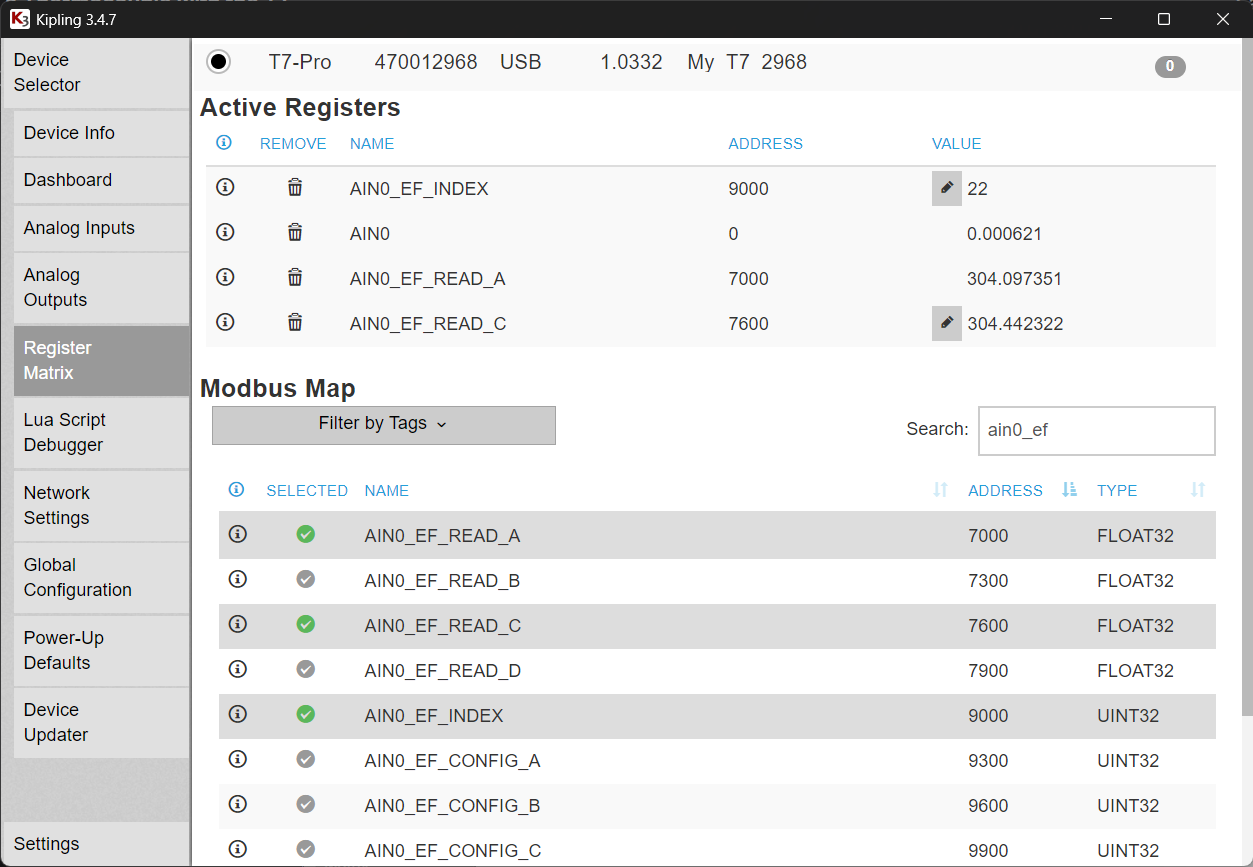Screen dimensions: 1253x867
Task: Open Power-Up Defaults tab
Action: click(101, 650)
